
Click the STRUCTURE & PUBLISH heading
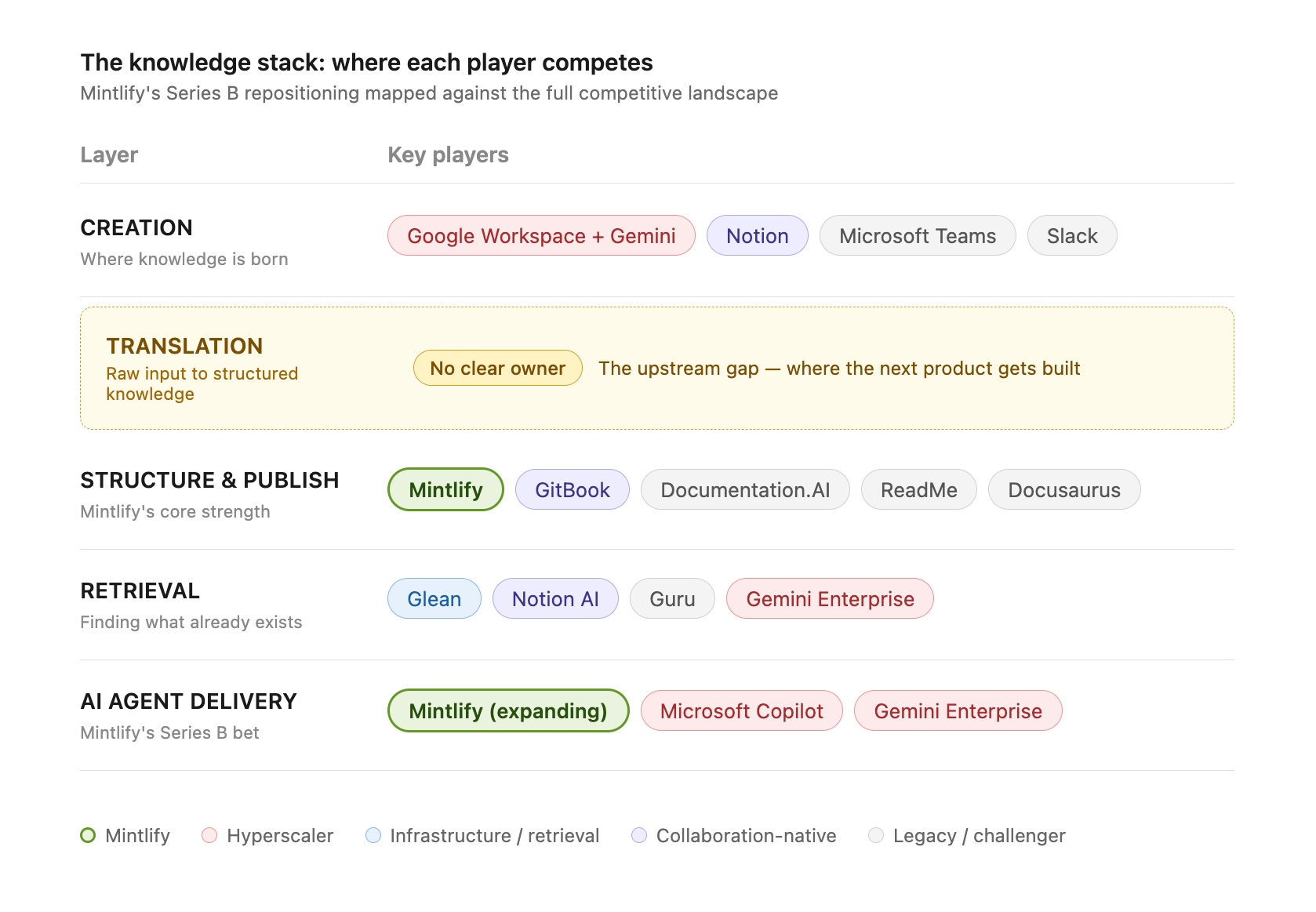(x=209, y=480)
